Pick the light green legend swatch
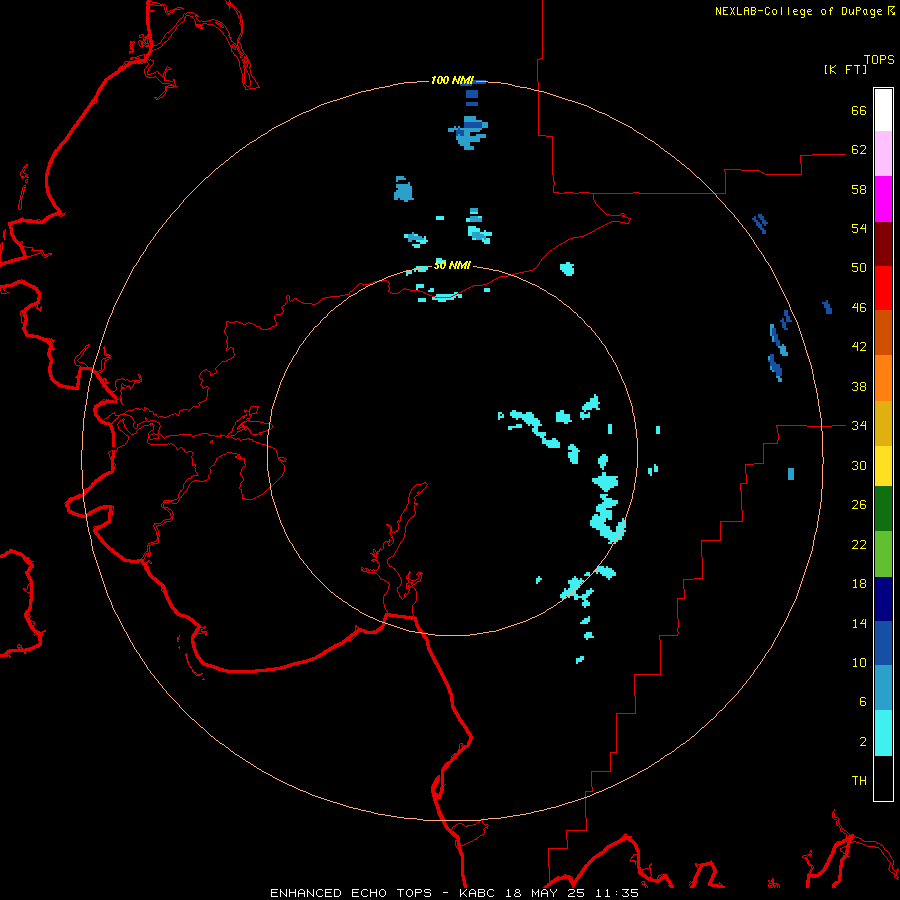The image size is (900, 900). click(x=883, y=554)
